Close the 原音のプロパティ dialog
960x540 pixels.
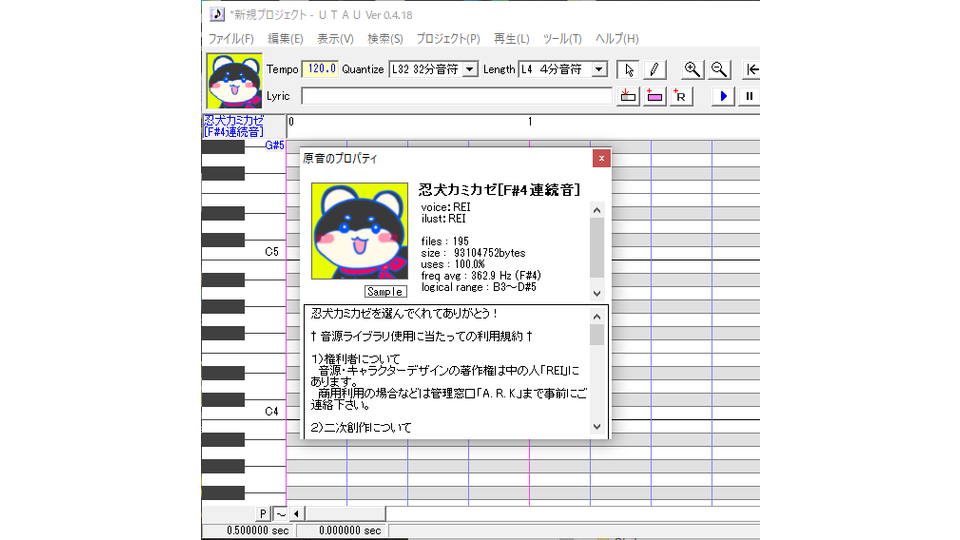click(600, 158)
